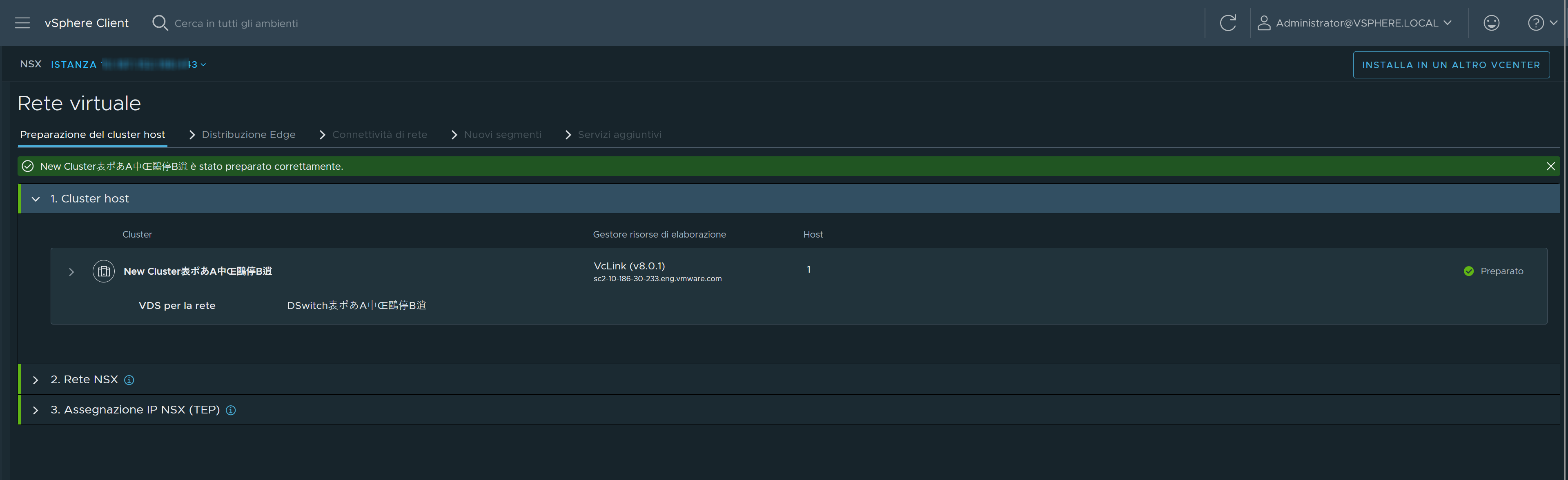Click the vSphere Client title
1568x480 pixels.
87,23
